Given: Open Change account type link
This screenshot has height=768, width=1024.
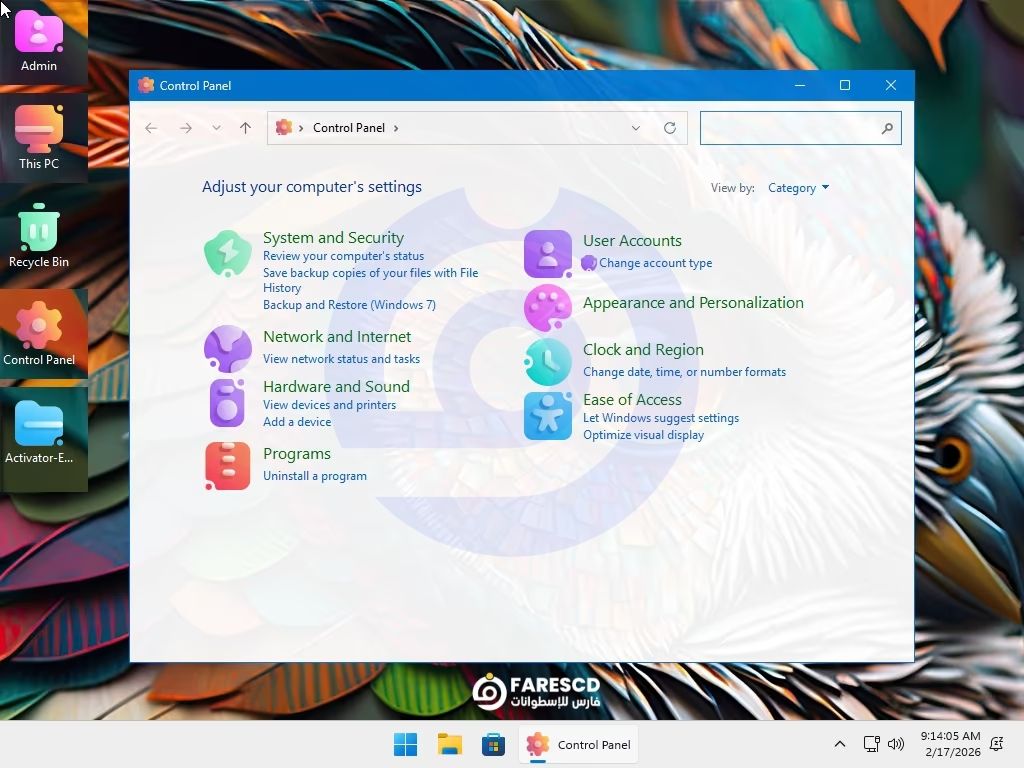Looking at the screenshot, I should tap(655, 263).
